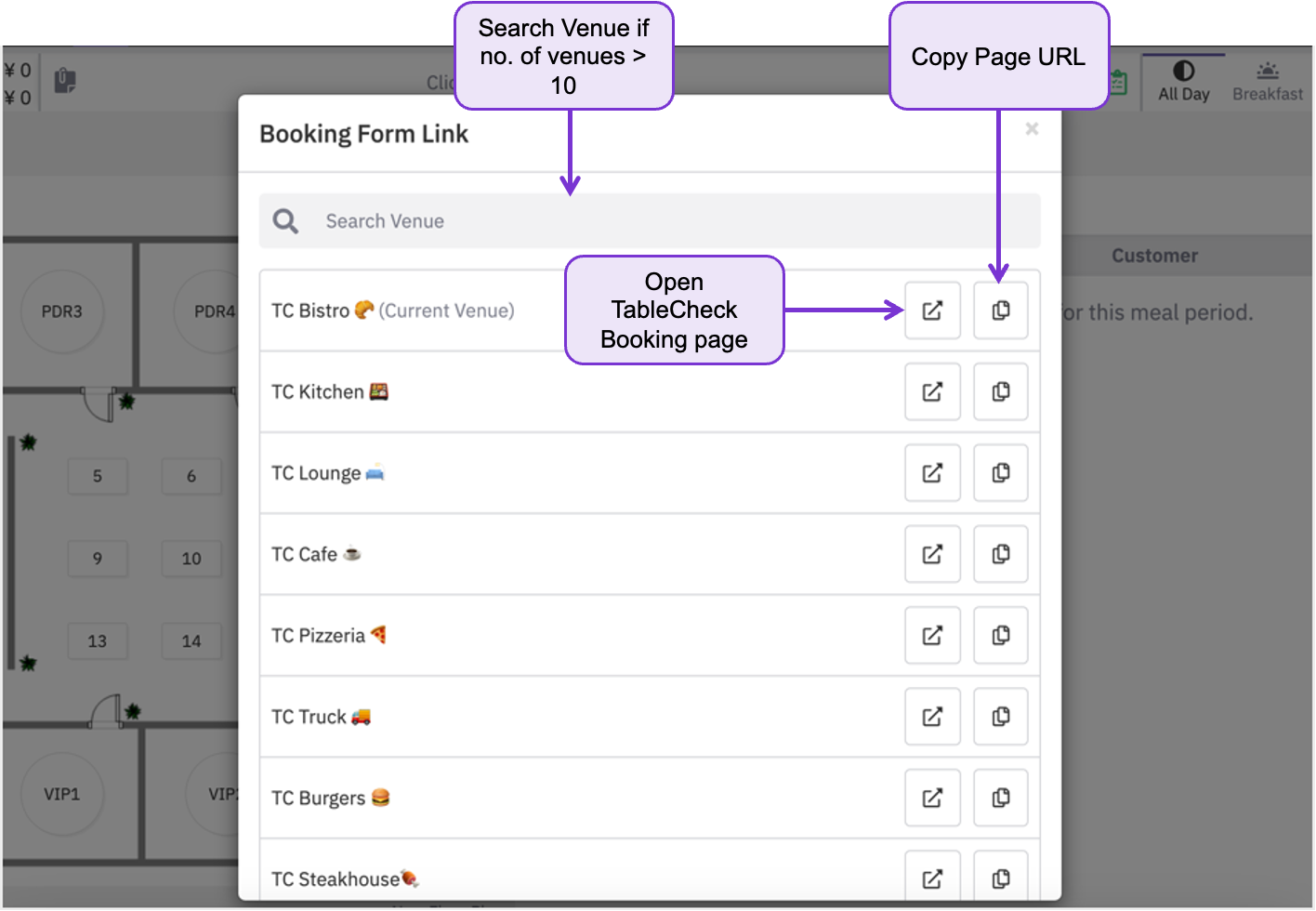Select table 14 on the floor plan
The width and height of the screenshot is (1316, 911).
coord(191,640)
